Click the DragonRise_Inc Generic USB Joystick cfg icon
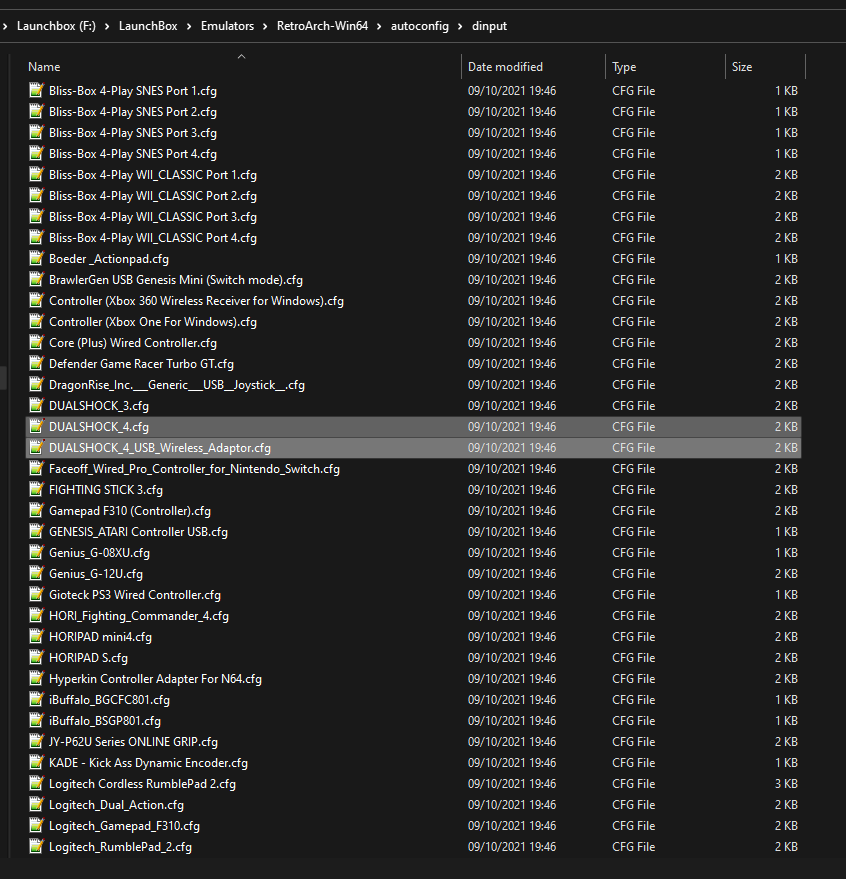 coord(36,385)
